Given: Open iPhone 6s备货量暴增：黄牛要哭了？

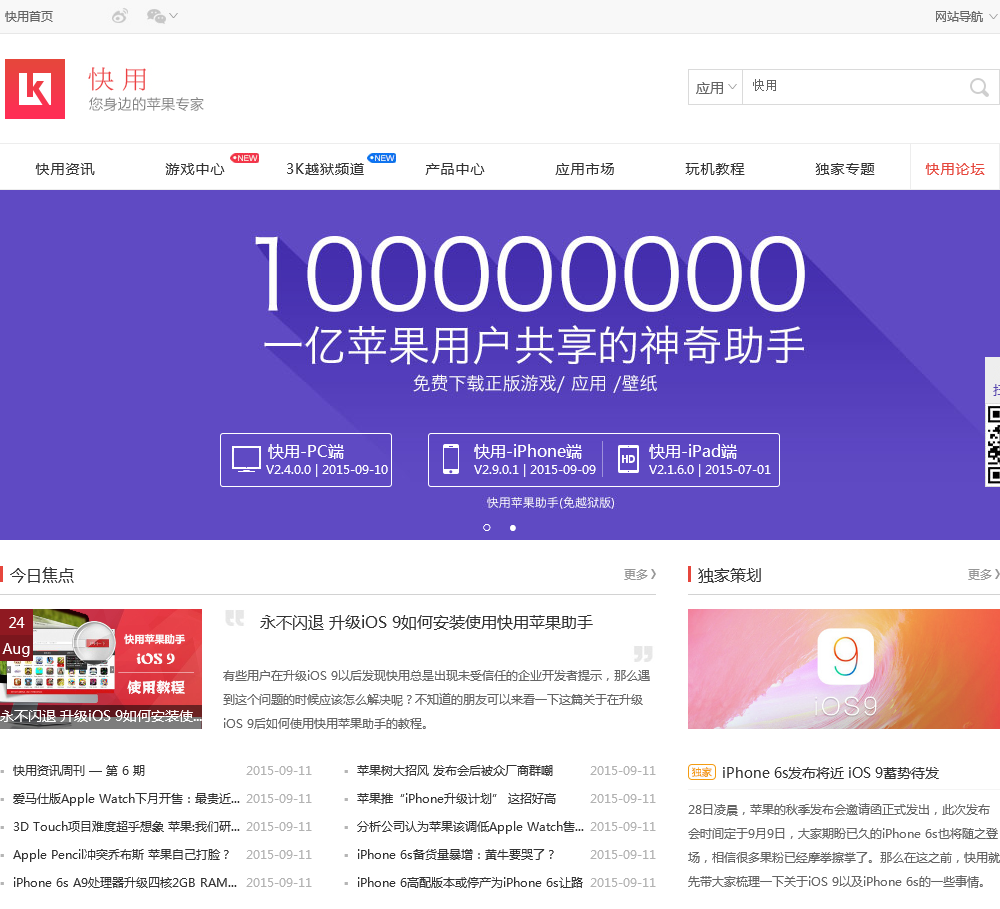Looking at the screenshot, I should tap(456, 855).
